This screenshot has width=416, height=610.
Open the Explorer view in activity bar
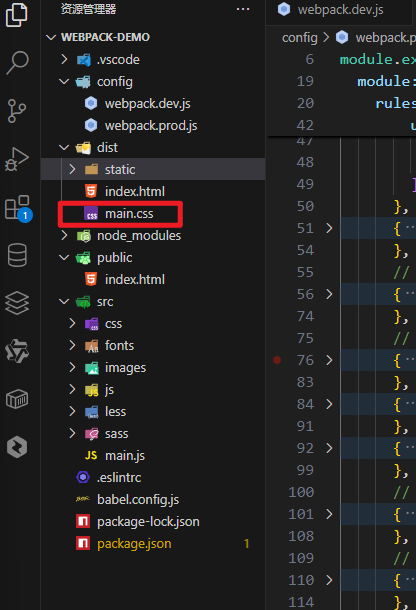pos(17,14)
